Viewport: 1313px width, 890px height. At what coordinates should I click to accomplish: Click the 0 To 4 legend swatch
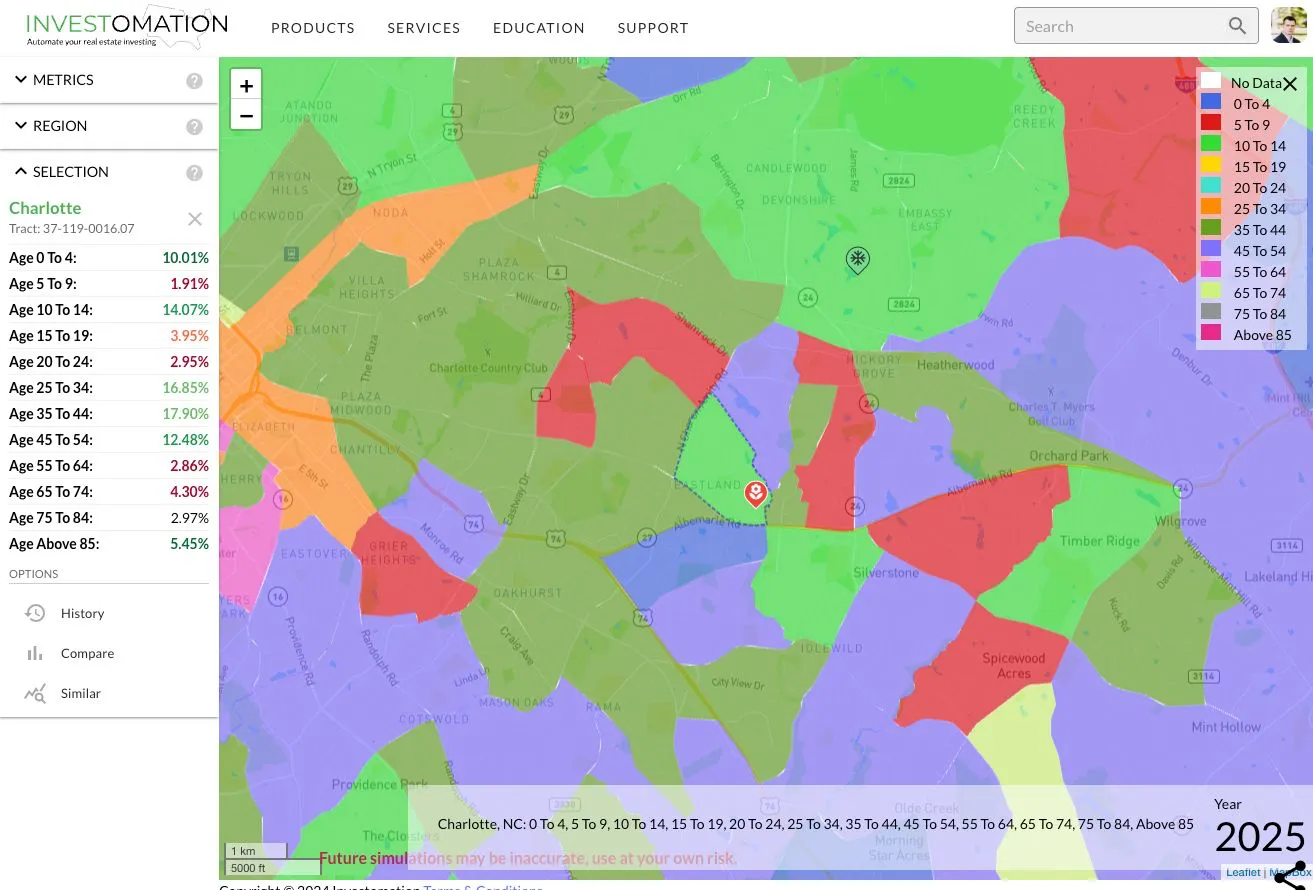[1211, 102]
